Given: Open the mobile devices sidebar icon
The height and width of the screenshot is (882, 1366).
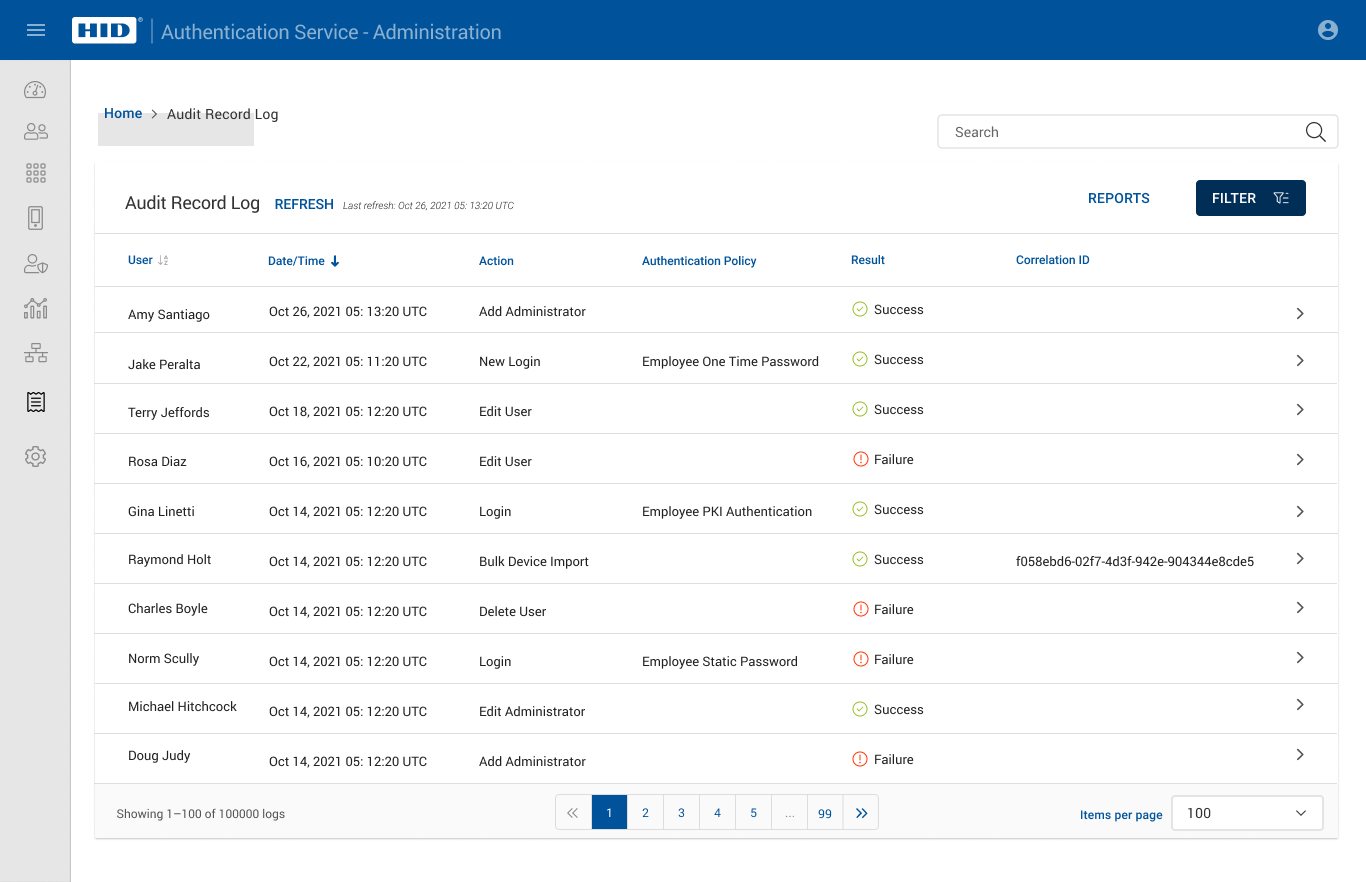Looking at the screenshot, I should click(35, 218).
